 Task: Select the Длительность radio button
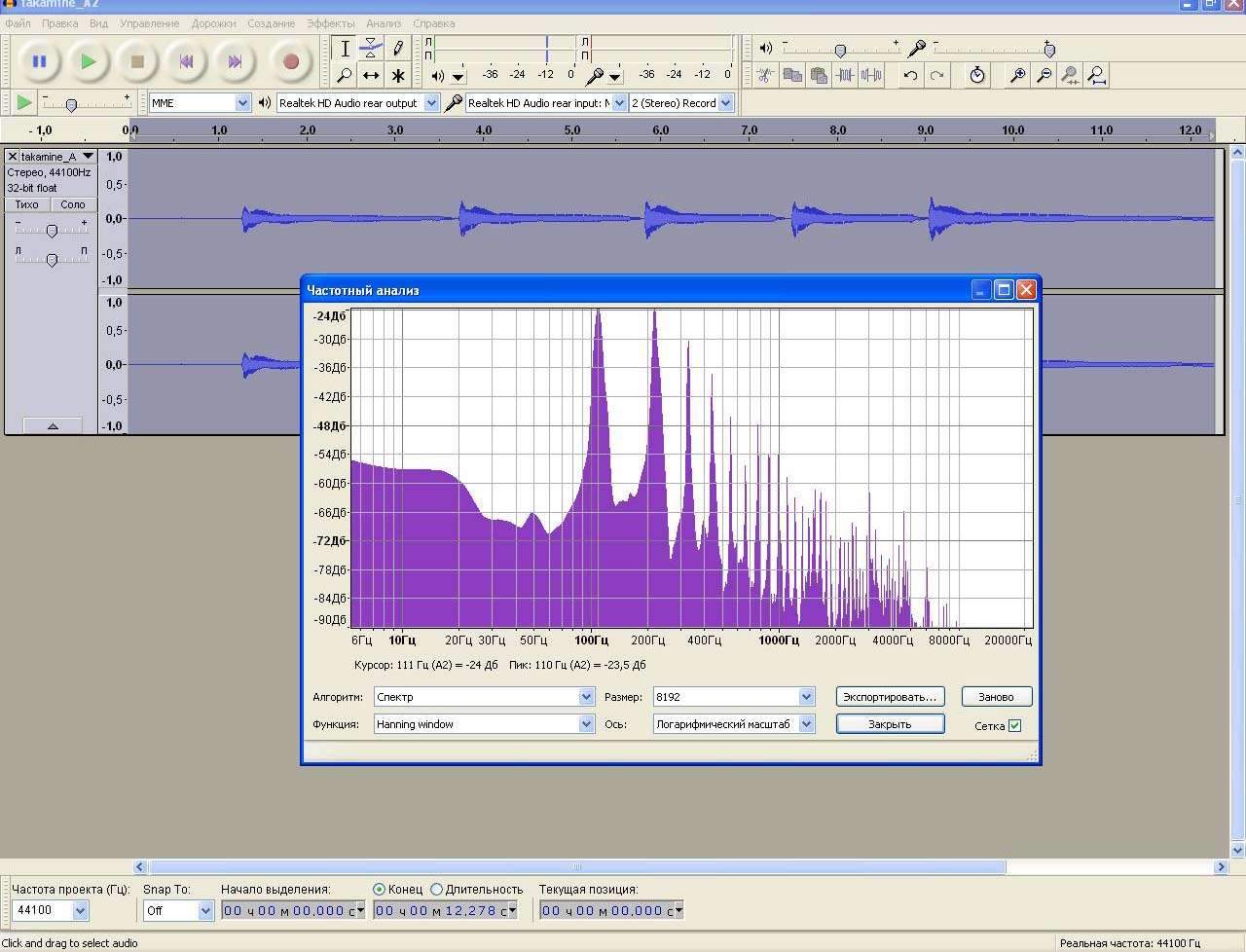point(436,889)
